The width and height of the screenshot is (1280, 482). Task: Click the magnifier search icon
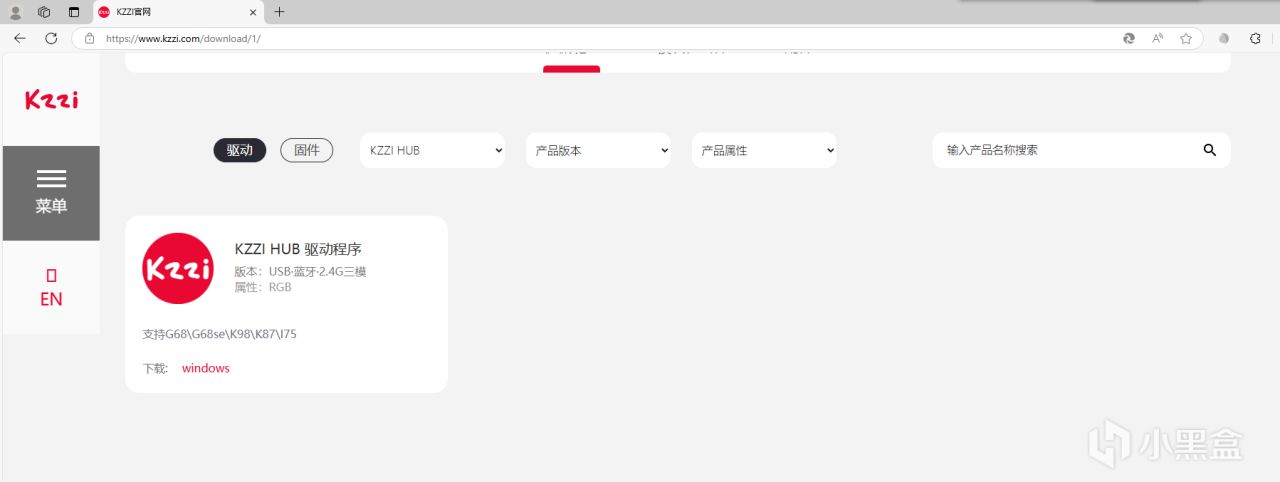coord(1210,150)
